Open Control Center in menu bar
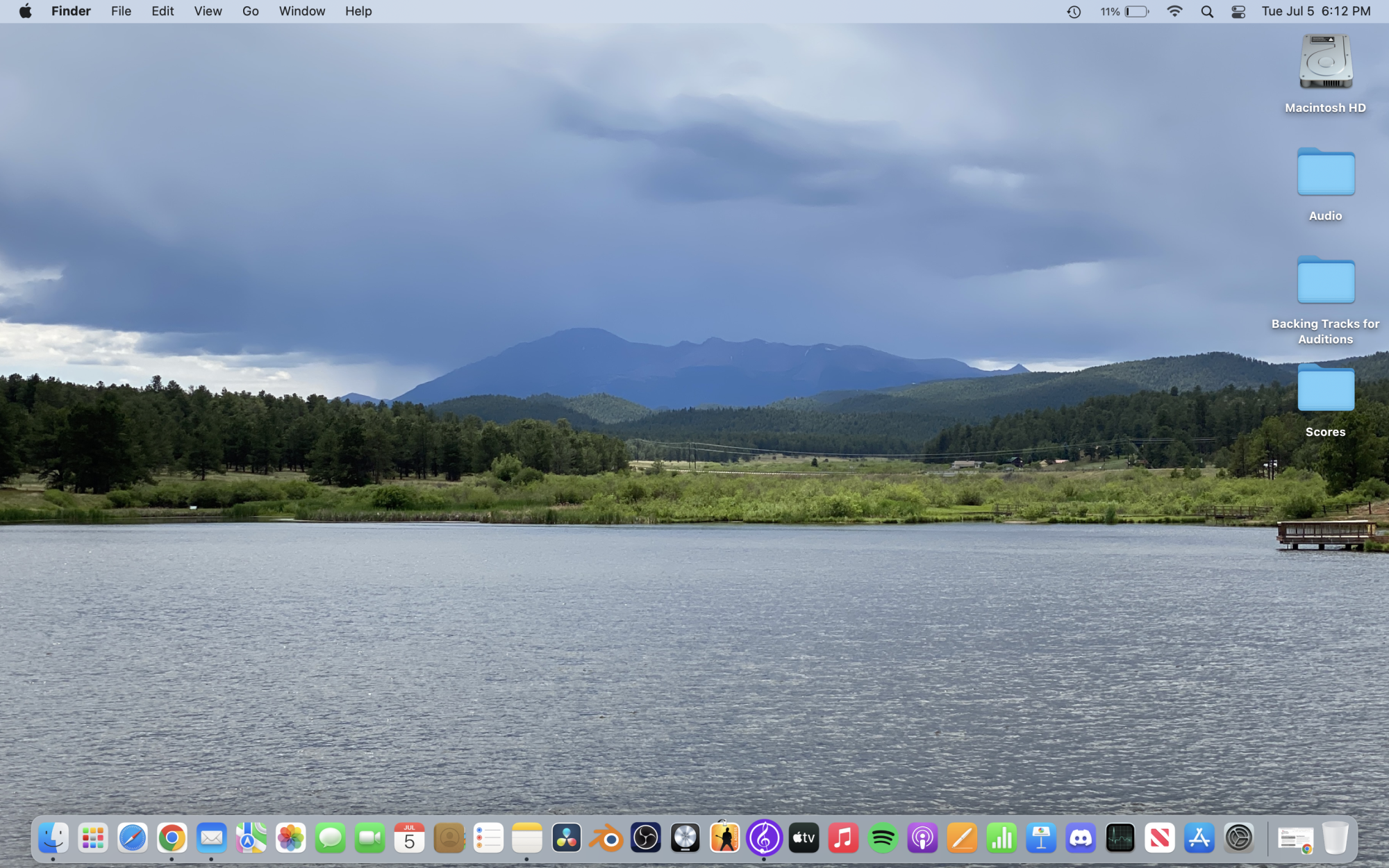The width and height of the screenshot is (1389, 868). (1238, 12)
